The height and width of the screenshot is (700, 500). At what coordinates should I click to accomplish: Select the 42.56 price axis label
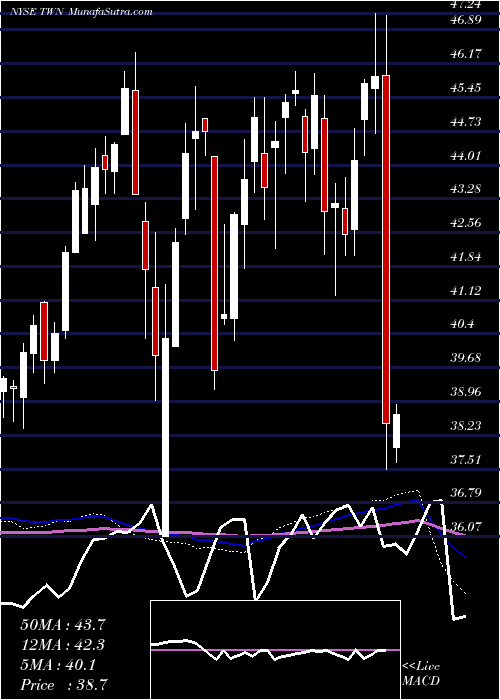[x=465, y=223]
